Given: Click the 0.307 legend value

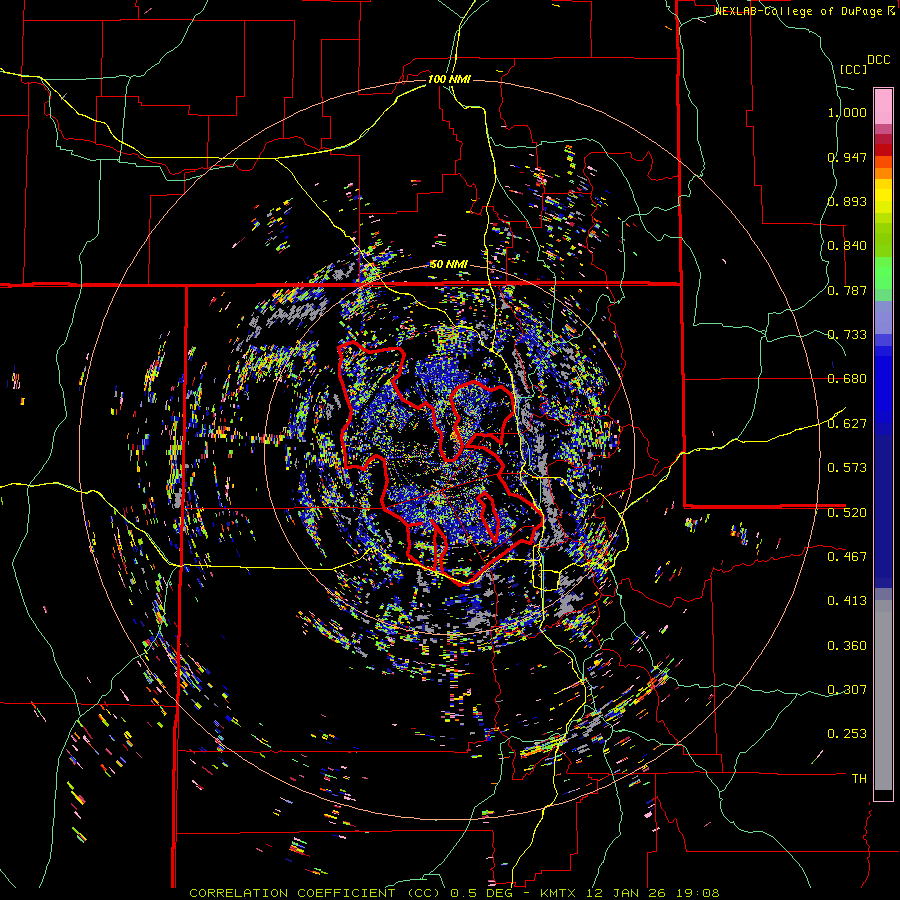Looking at the screenshot, I should (x=847, y=690).
